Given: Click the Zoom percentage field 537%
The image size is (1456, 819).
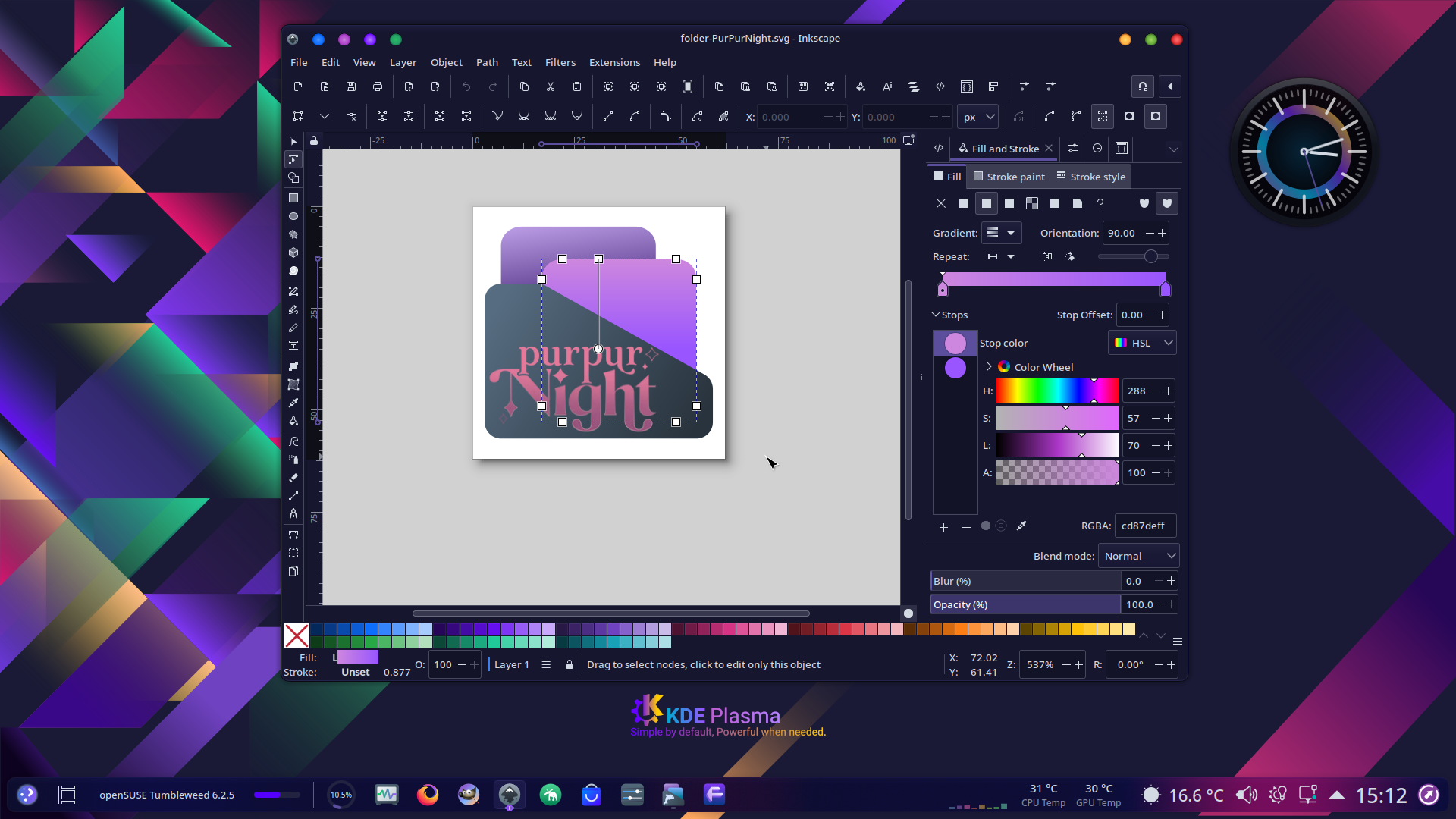Looking at the screenshot, I should point(1040,664).
